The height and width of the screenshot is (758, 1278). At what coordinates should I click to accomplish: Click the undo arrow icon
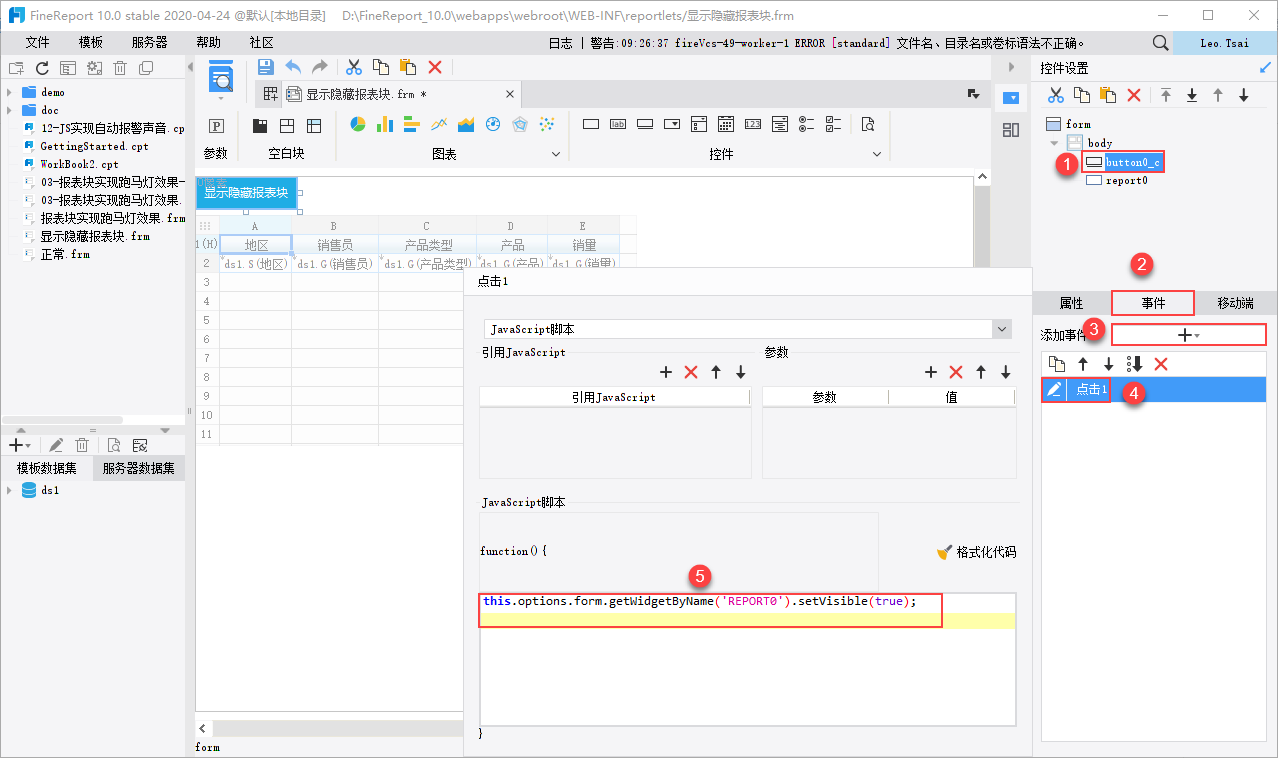point(293,67)
